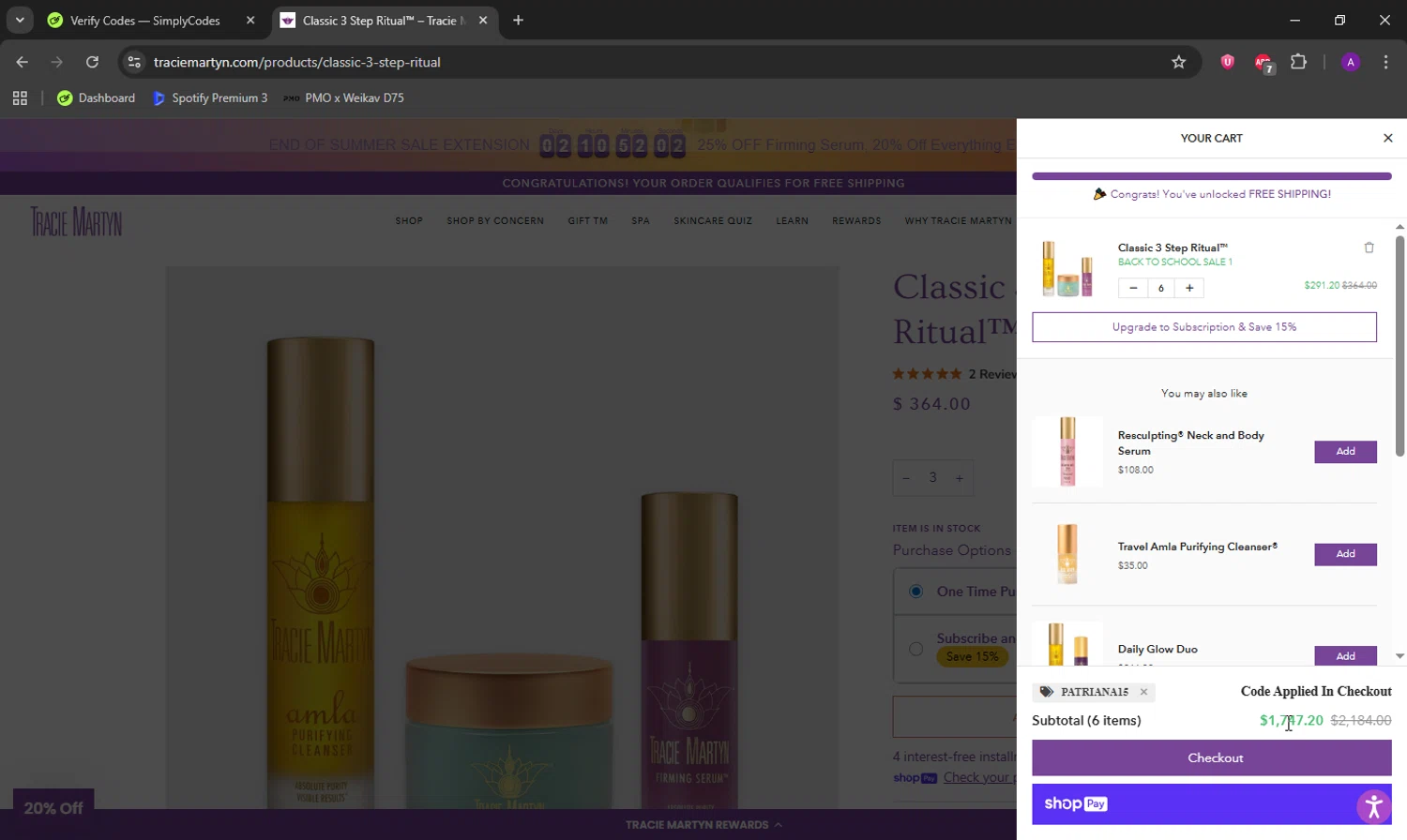
Task: Open the bookmarks apps grid icon
Action: pos(20,97)
